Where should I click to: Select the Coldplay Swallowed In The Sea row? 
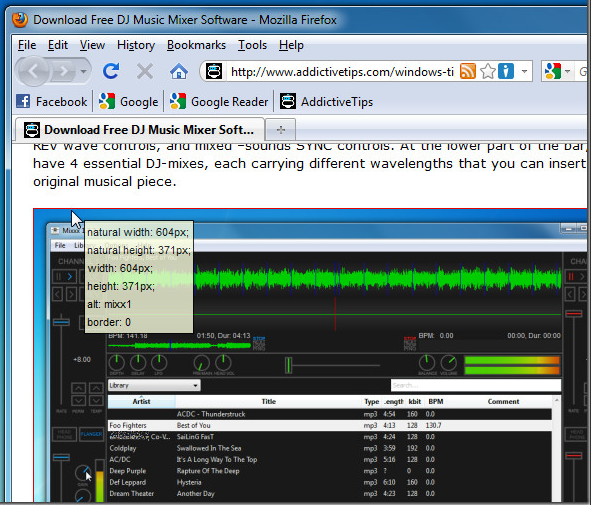329,448
